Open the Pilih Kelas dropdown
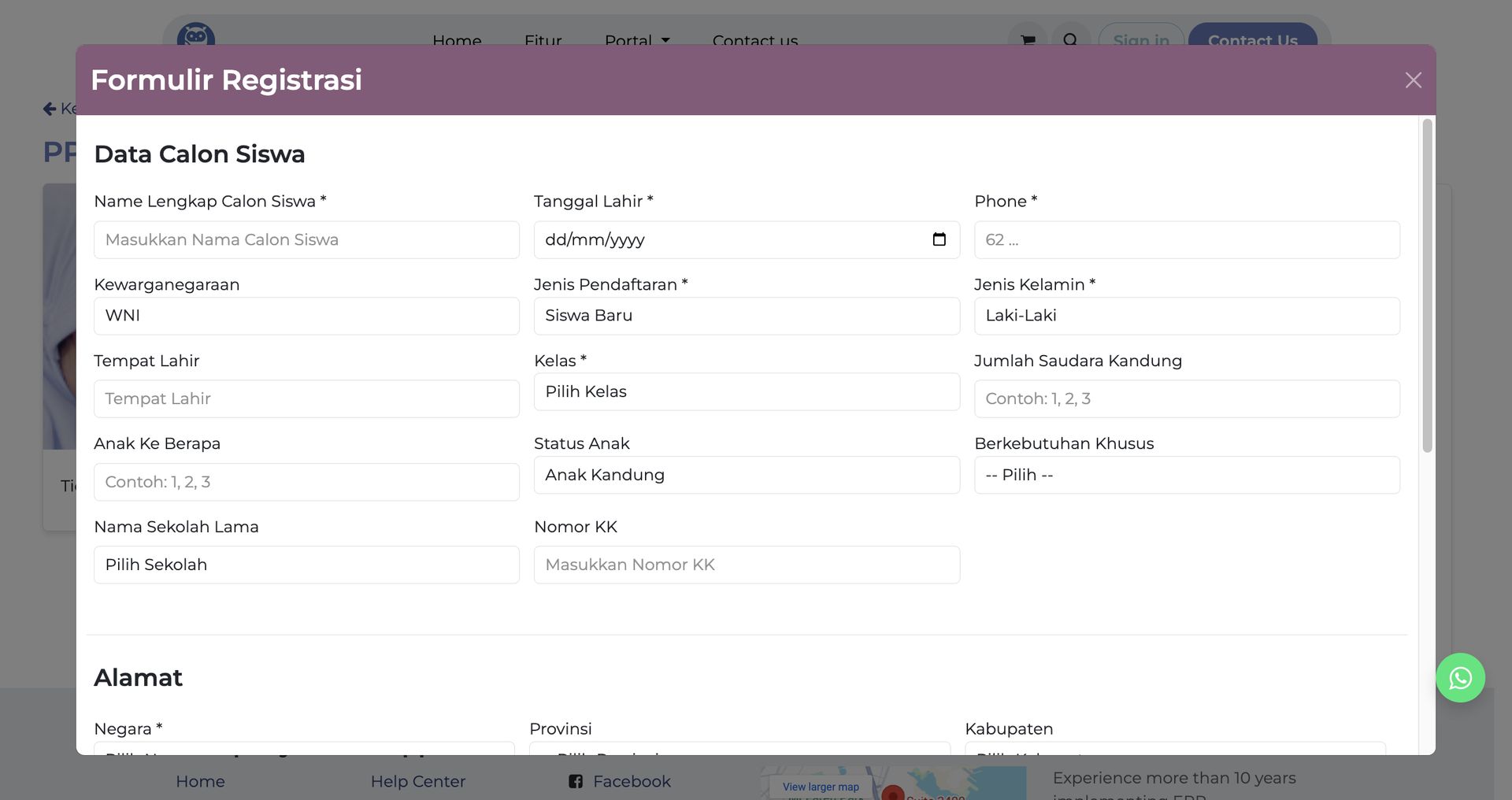Viewport: 1512px width, 800px height. (x=746, y=392)
